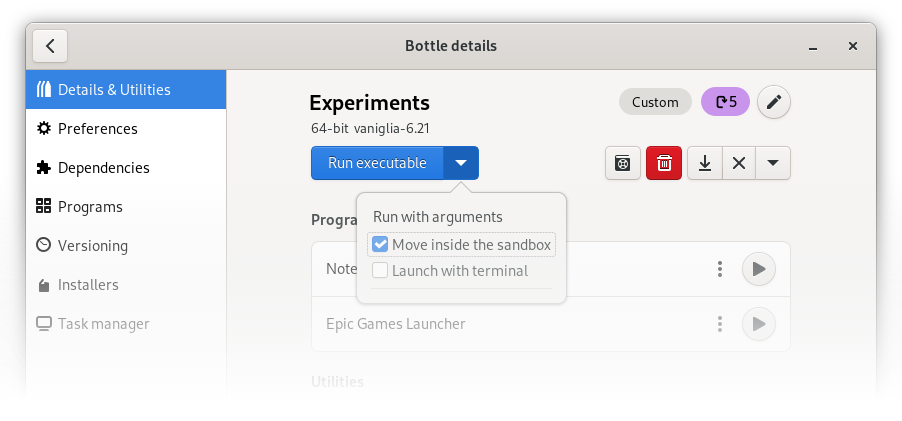The image size is (902, 421).
Task: Open Epic Games Launcher three-dot menu
Action: pyautogui.click(x=719, y=324)
